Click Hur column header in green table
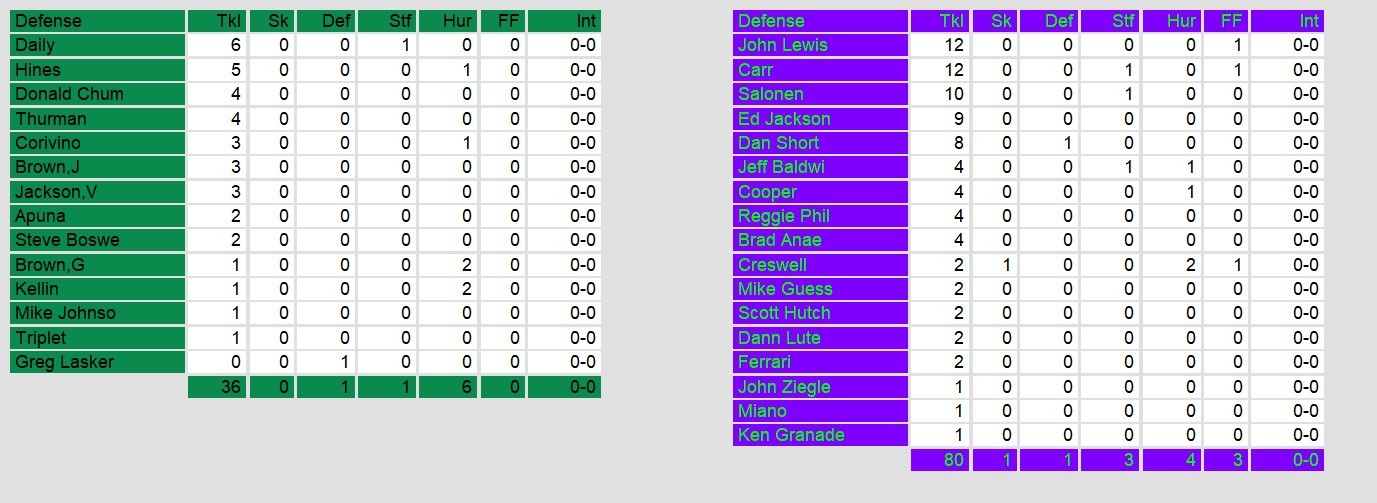Screen dimensions: 1377x503 point(448,21)
